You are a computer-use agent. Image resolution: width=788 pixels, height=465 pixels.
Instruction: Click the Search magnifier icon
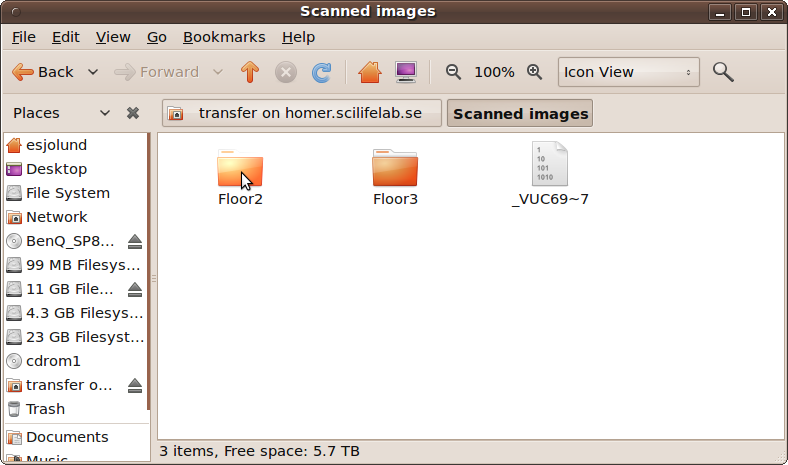723,72
